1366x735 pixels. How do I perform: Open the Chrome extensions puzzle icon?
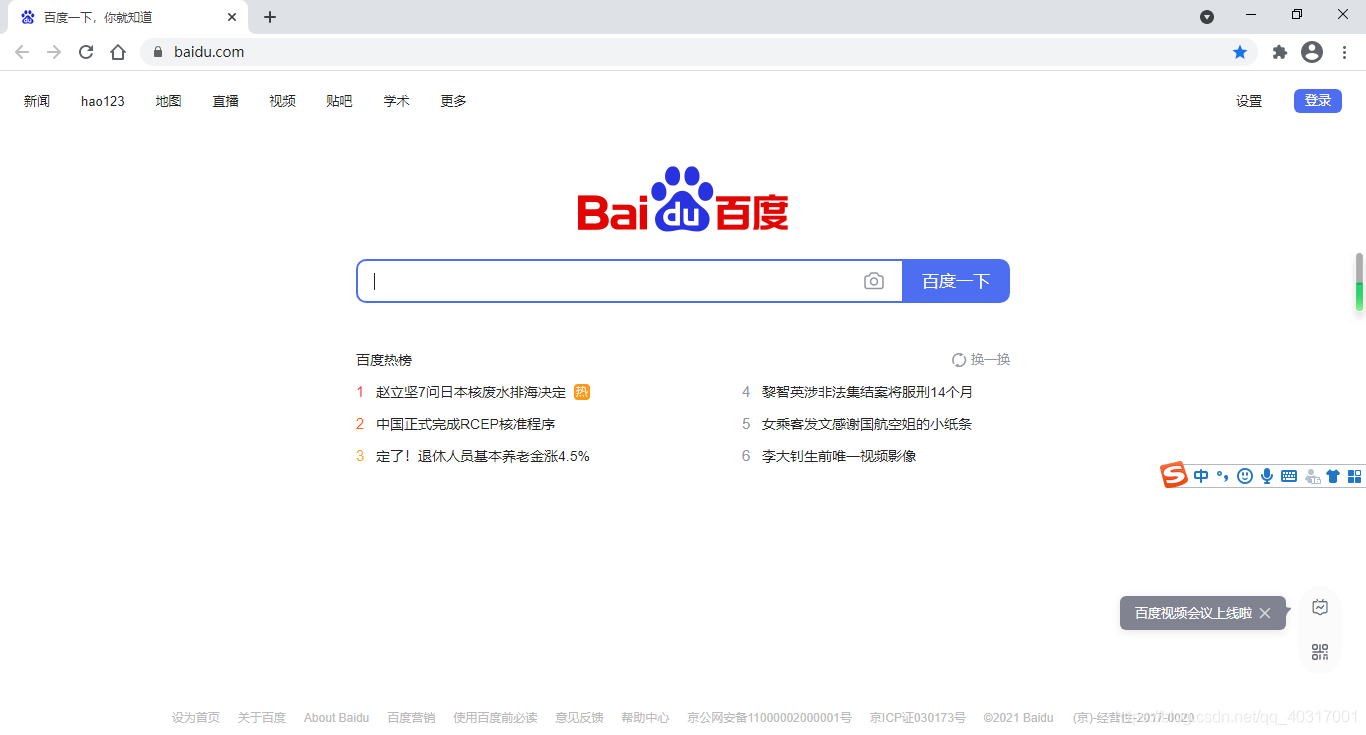pyautogui.click(x=1279, y=52)
